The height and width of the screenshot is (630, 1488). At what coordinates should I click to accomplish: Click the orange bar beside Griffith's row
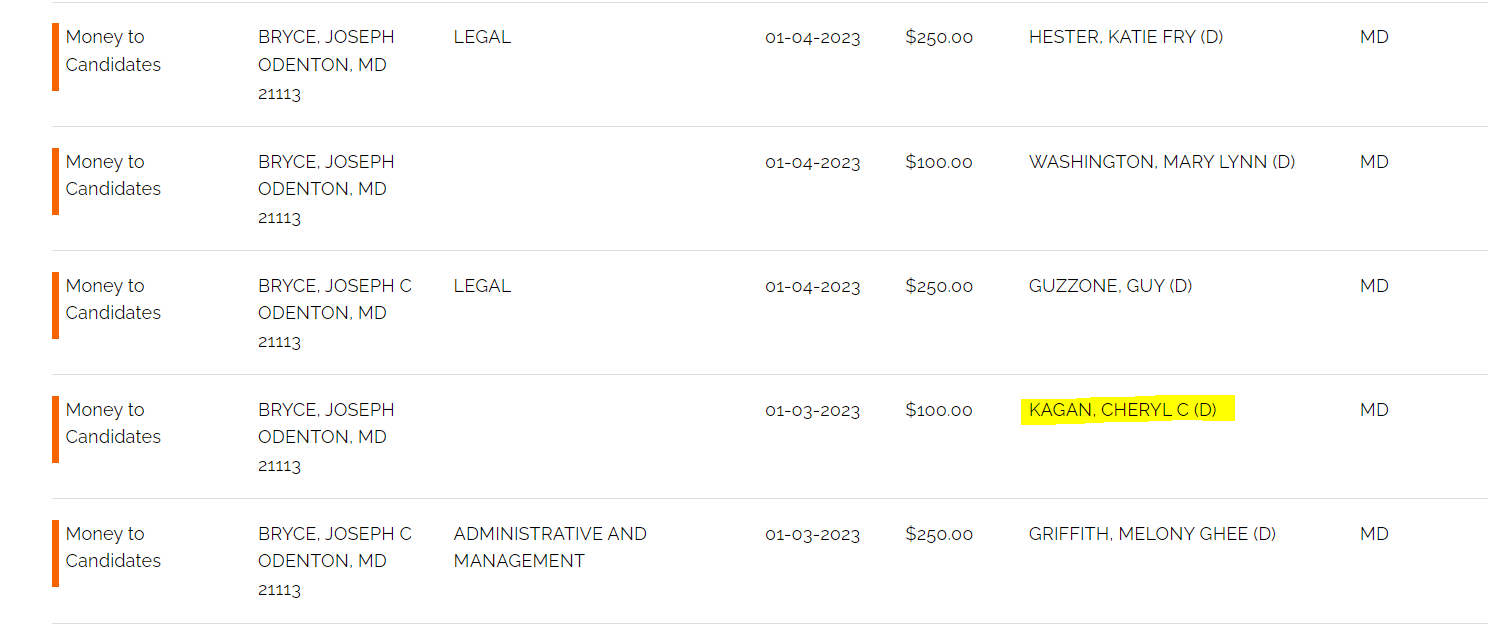click(55, 553)
